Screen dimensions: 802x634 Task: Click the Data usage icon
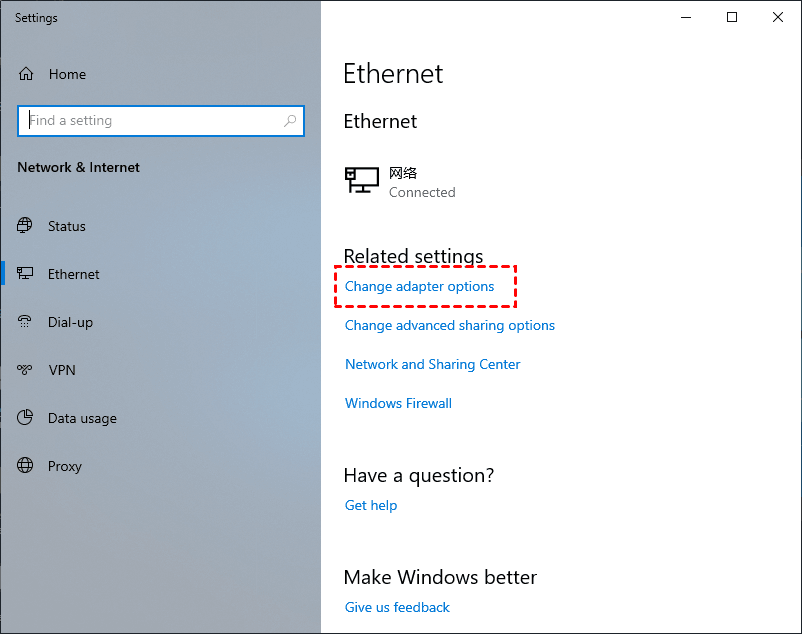click(x=26, y=418)
